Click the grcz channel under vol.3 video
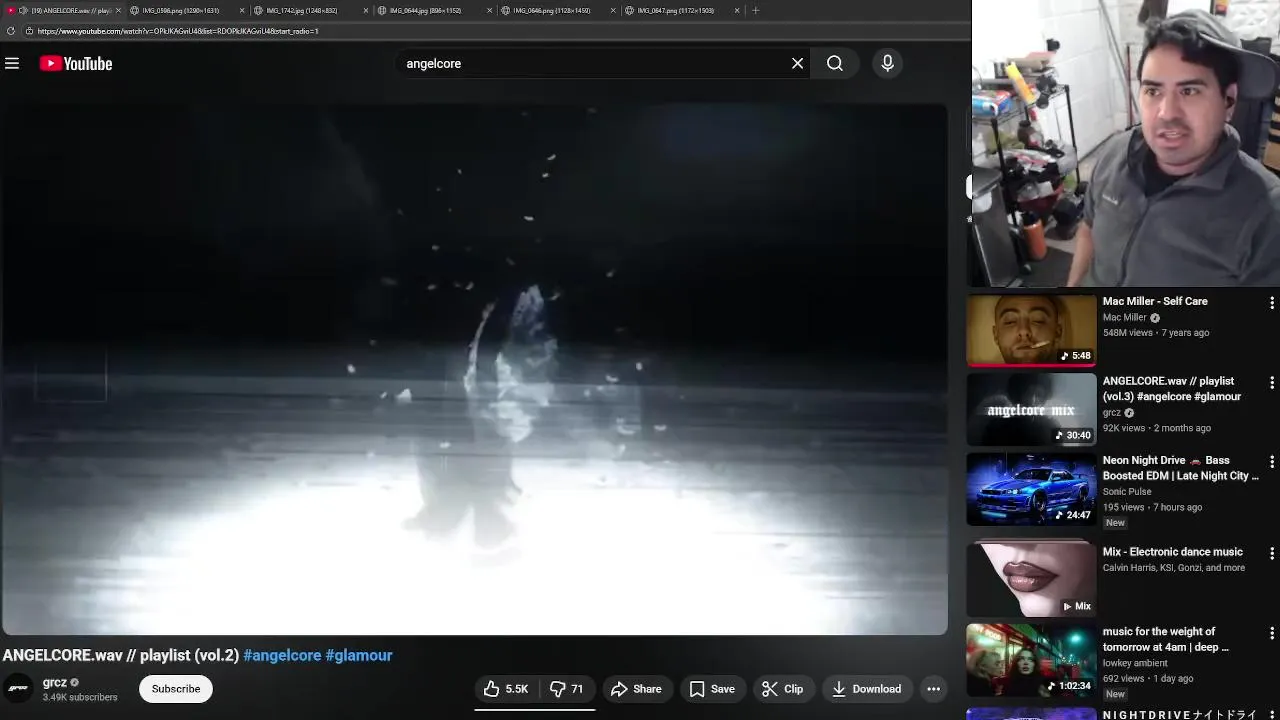The image size is (1280, 720). 1112,413
